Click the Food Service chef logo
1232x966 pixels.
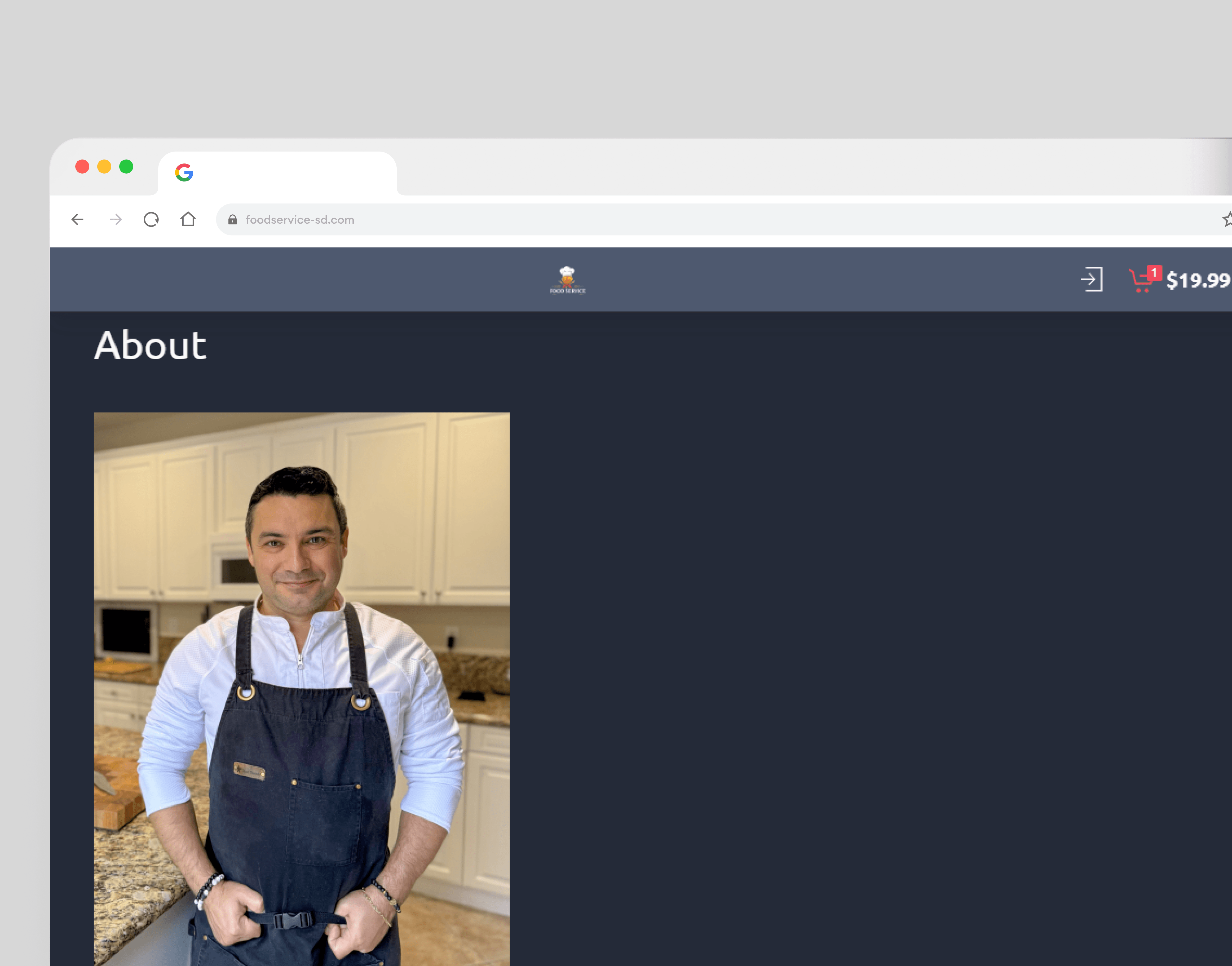(x=567, y=280)
